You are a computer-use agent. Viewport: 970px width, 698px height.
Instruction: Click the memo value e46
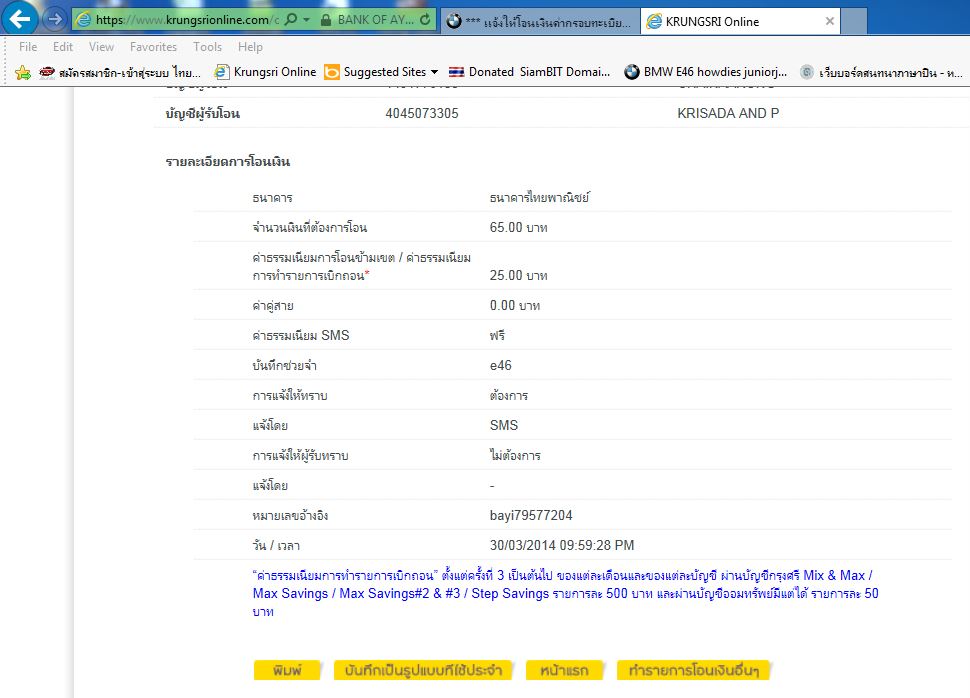tap(500, 366)
